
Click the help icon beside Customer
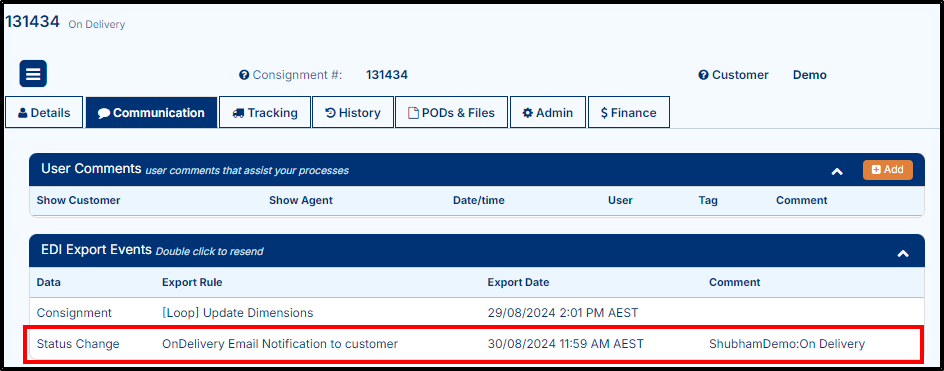click(703, 75)
